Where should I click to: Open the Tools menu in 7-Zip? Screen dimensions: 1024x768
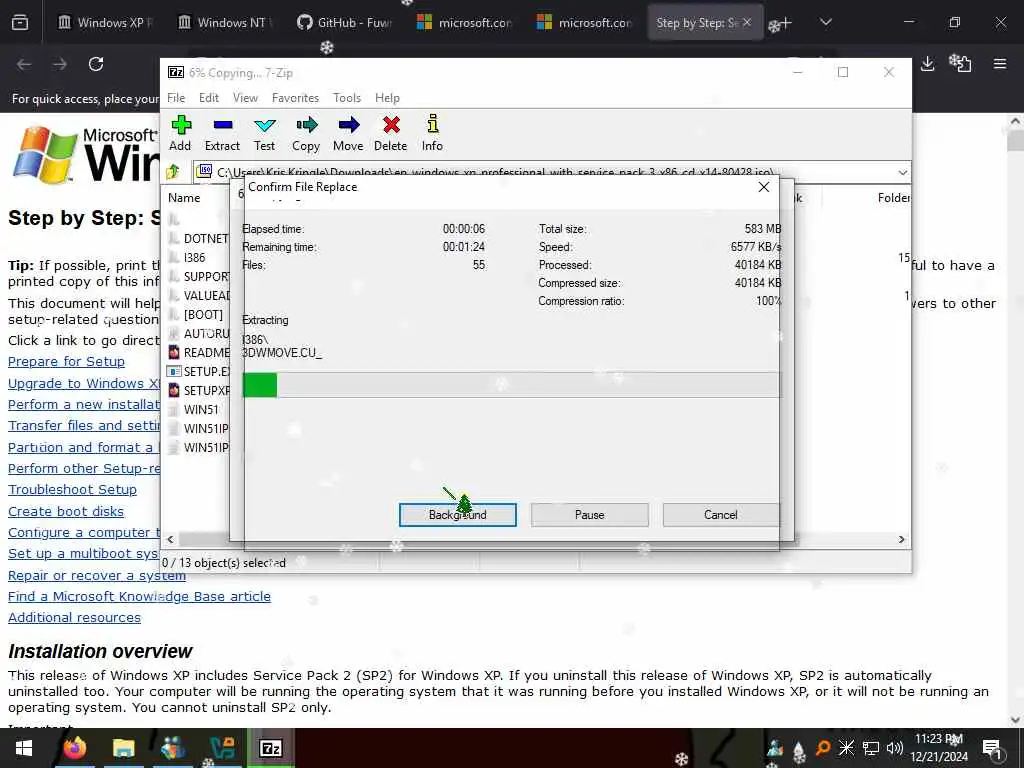click(347, 98)
